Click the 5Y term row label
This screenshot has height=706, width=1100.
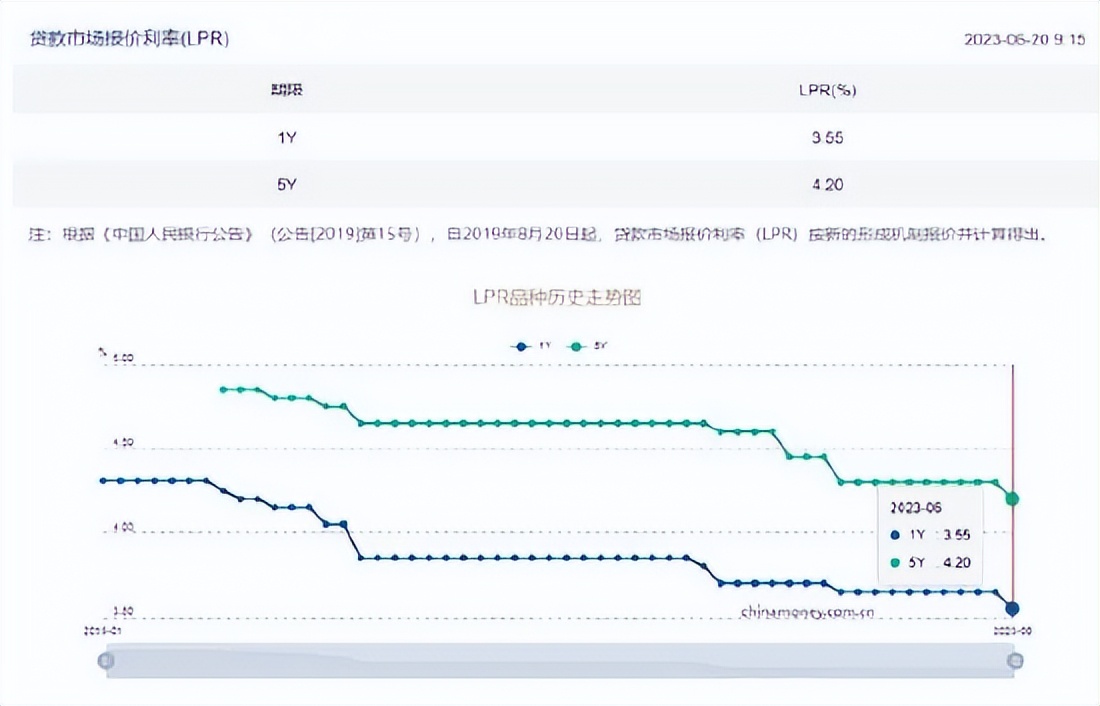pos(286,185)
